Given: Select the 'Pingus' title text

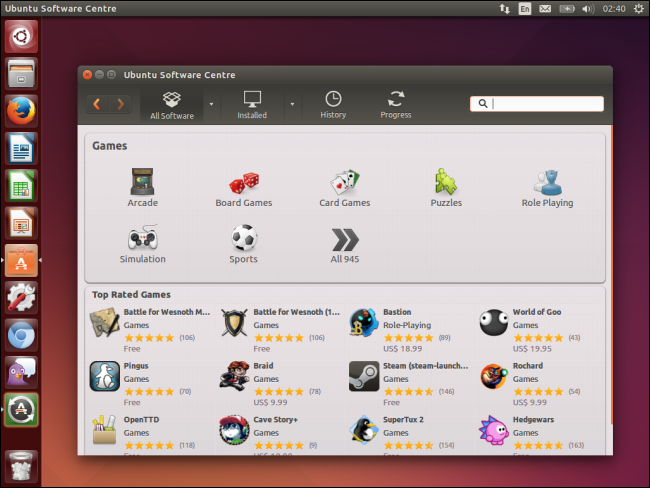Looking at the screenshot, I should tap(136, 366).
